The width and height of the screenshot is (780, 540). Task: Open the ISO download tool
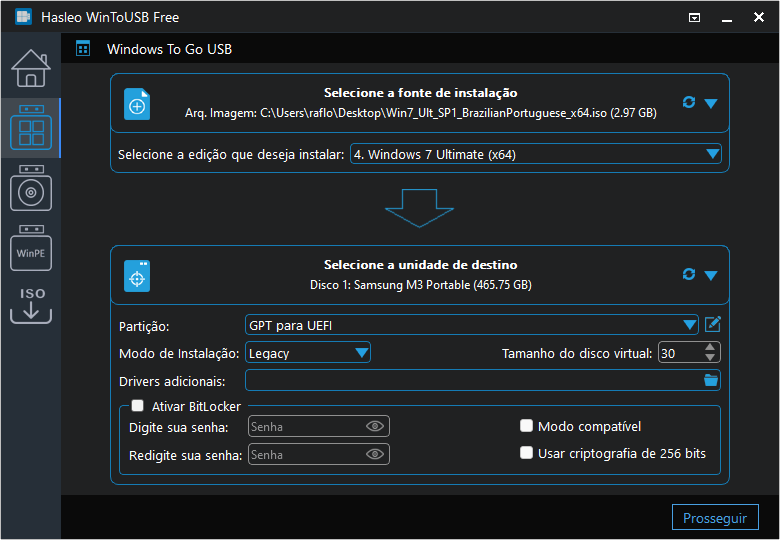click(x=31, y=305)
